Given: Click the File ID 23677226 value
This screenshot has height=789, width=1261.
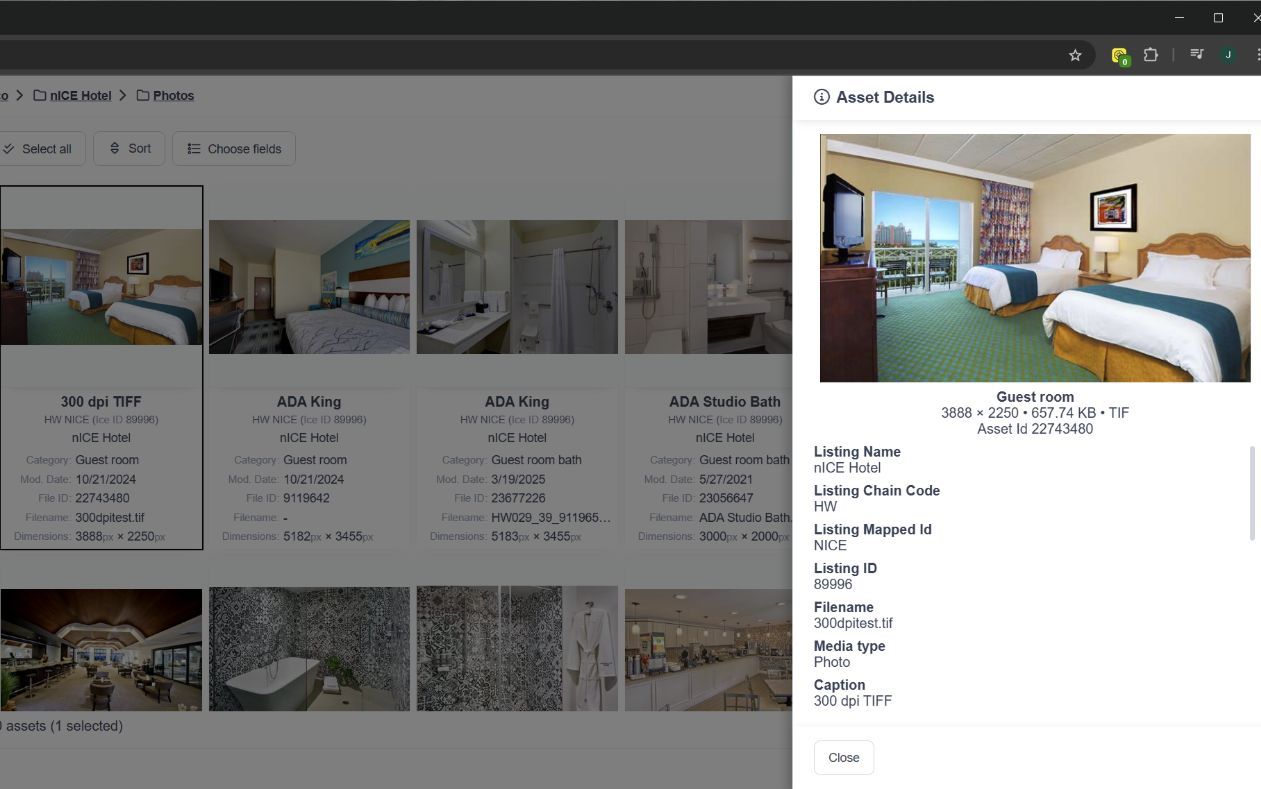Looking at the screenshot, I should pos(518,498).
